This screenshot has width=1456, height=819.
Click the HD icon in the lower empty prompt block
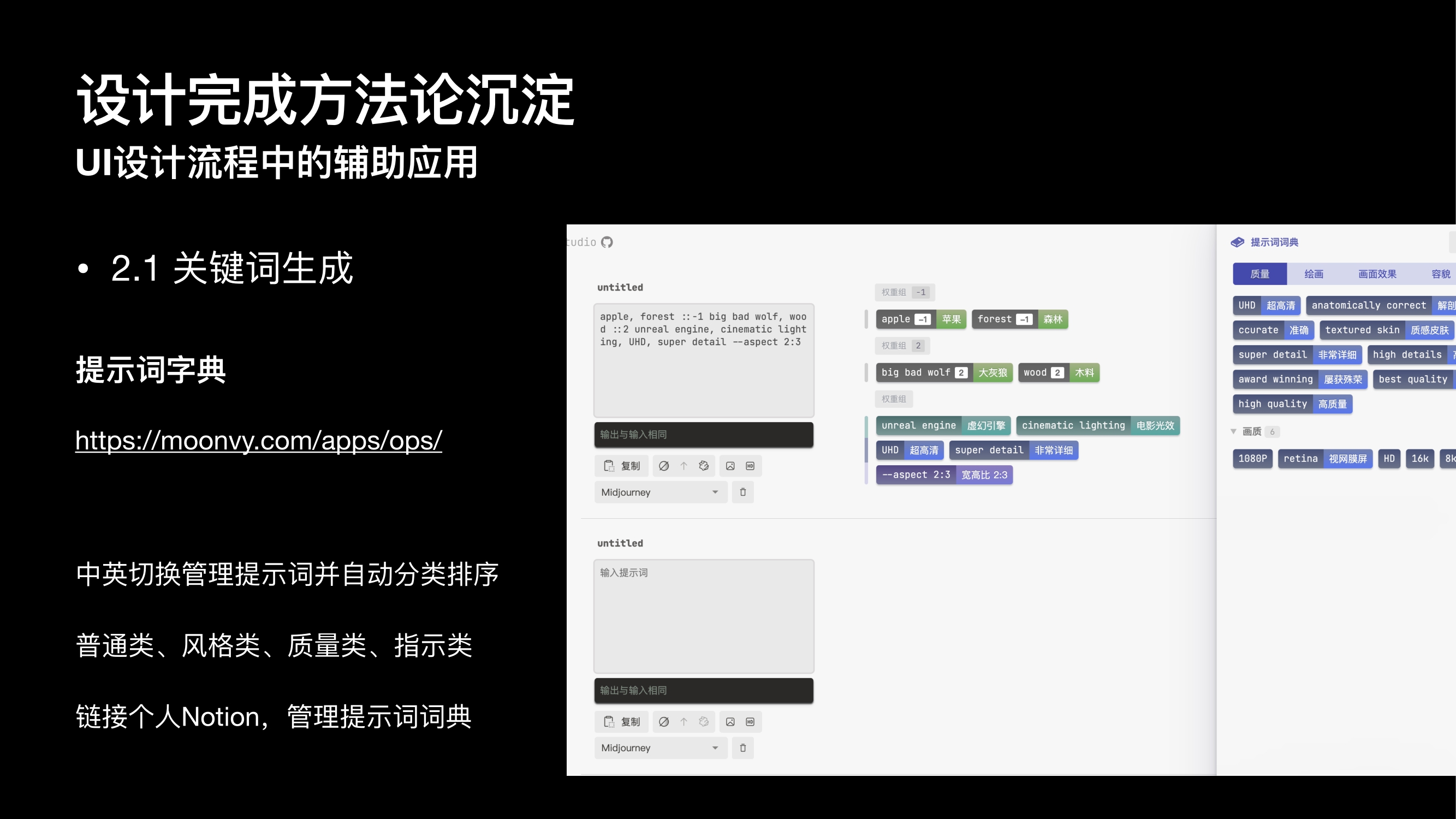pyautogui.click(x=750, y=722)
